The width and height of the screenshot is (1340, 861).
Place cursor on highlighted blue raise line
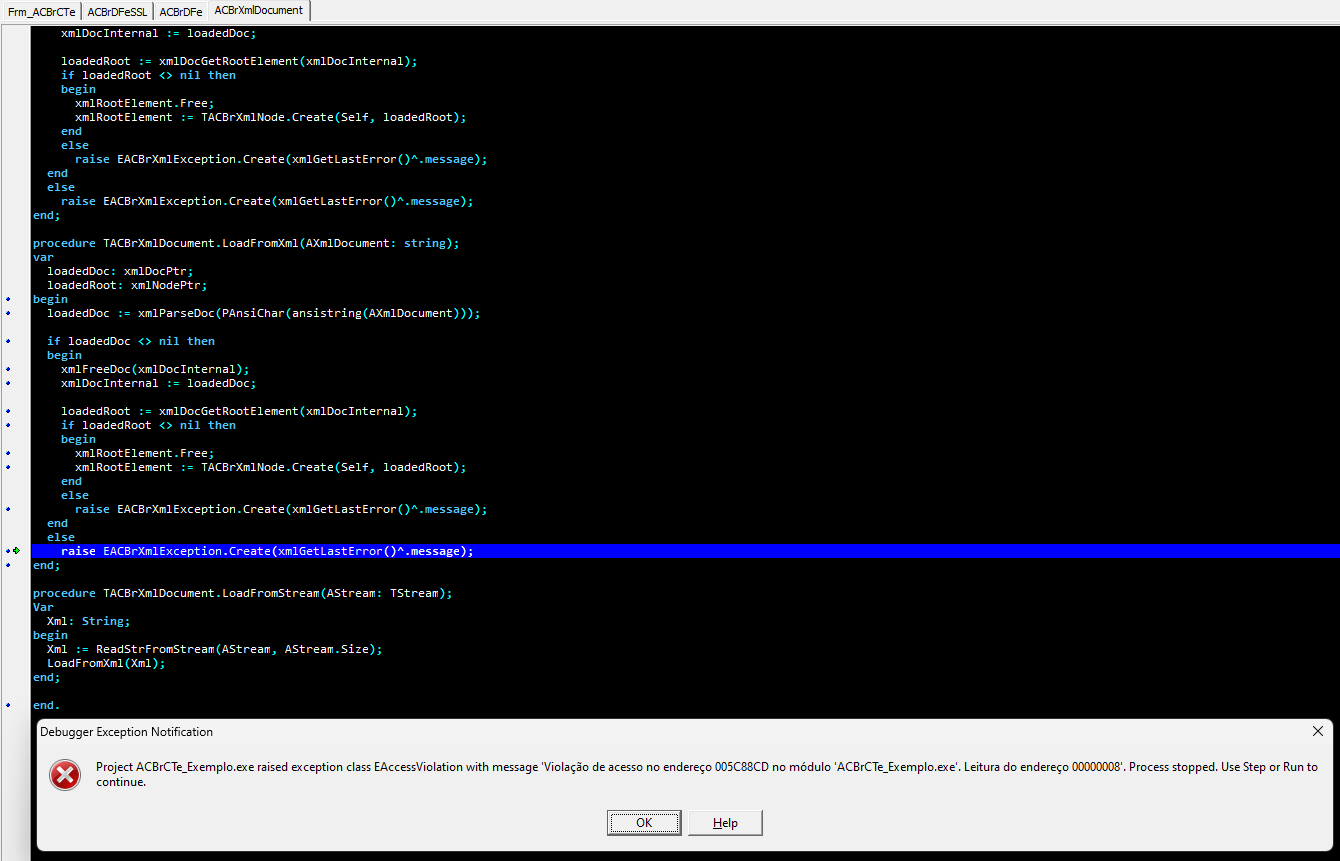(685, 551)
